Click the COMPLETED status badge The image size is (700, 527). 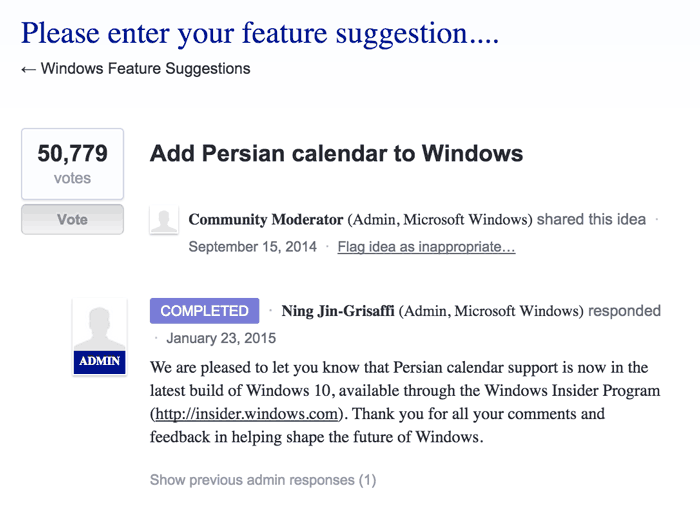(204, 310)
